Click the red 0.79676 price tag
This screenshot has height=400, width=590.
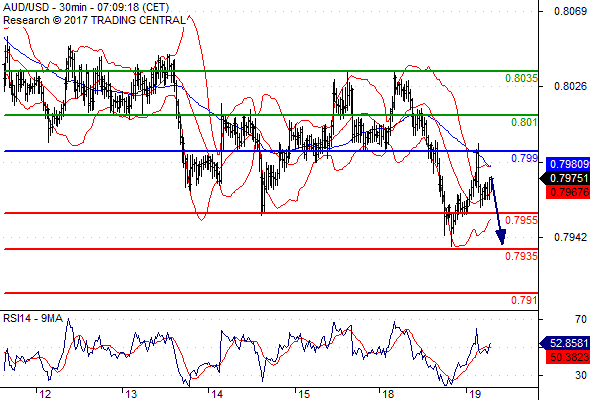click(568, 192)
